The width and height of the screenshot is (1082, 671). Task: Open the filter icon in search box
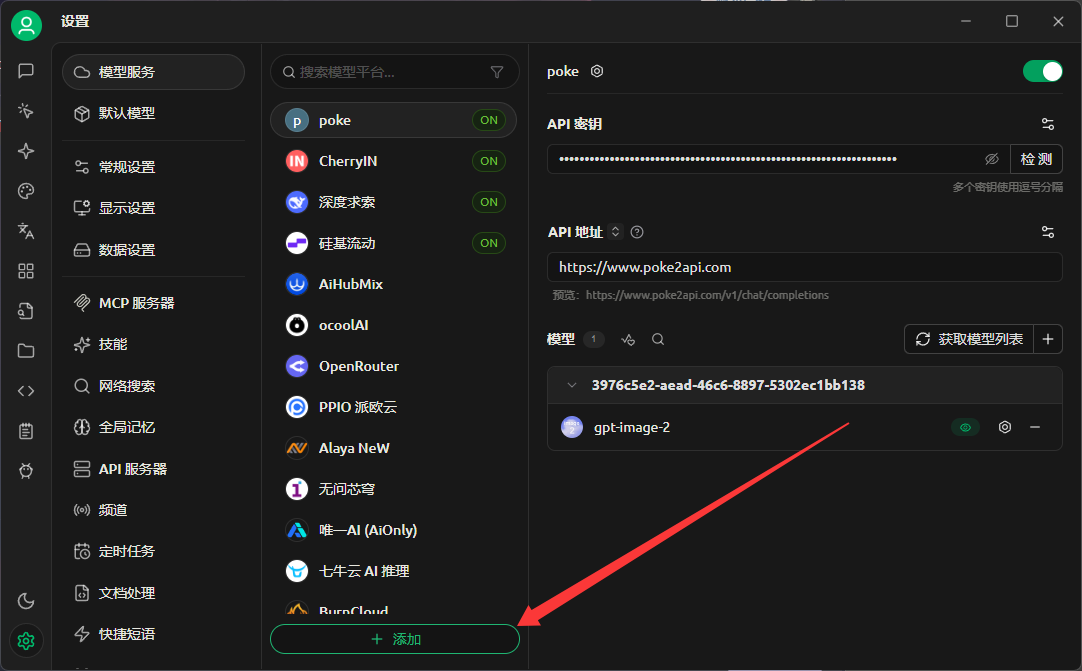[497, 72]
